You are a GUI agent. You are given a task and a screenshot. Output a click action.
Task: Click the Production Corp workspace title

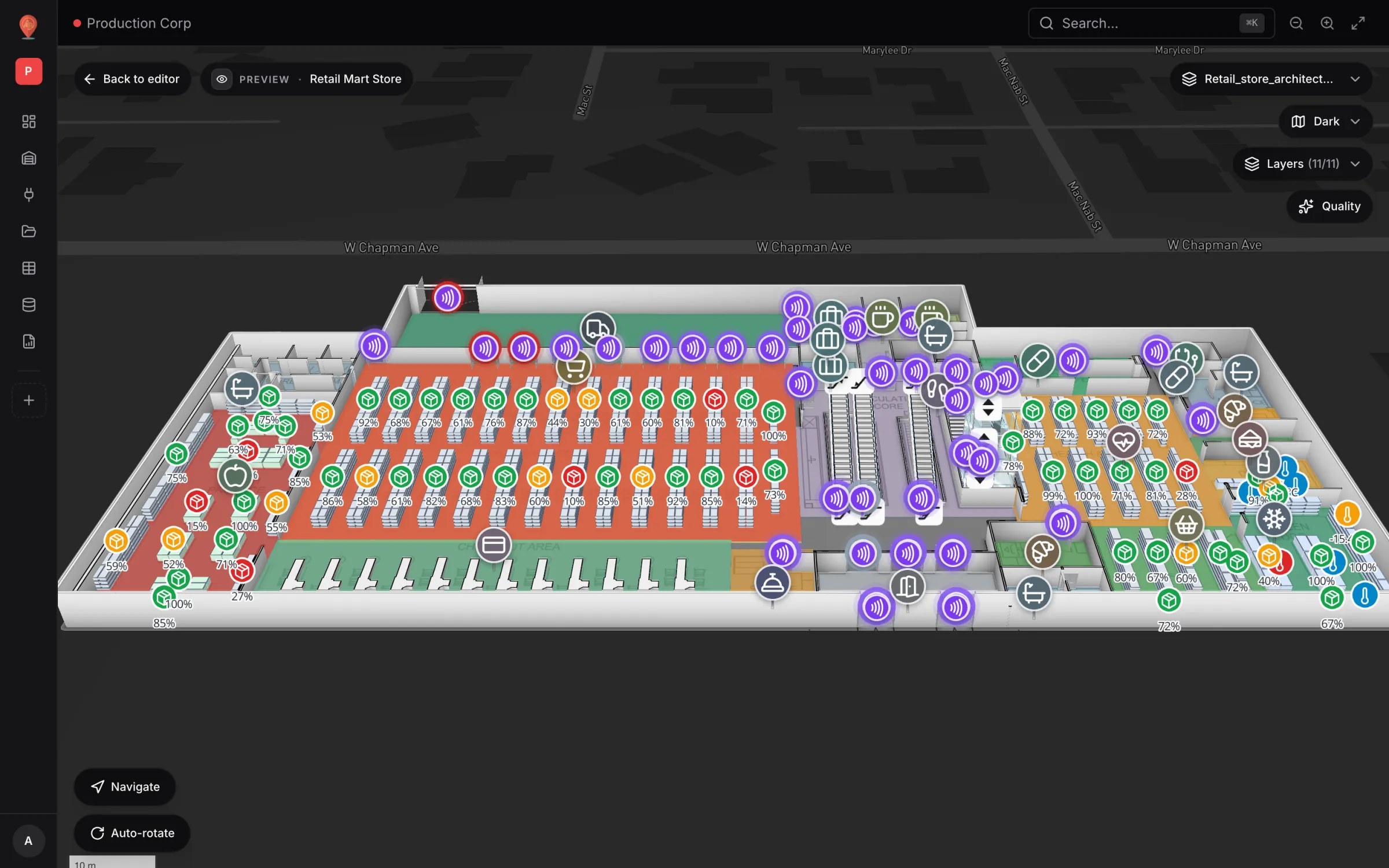[139, 23]
